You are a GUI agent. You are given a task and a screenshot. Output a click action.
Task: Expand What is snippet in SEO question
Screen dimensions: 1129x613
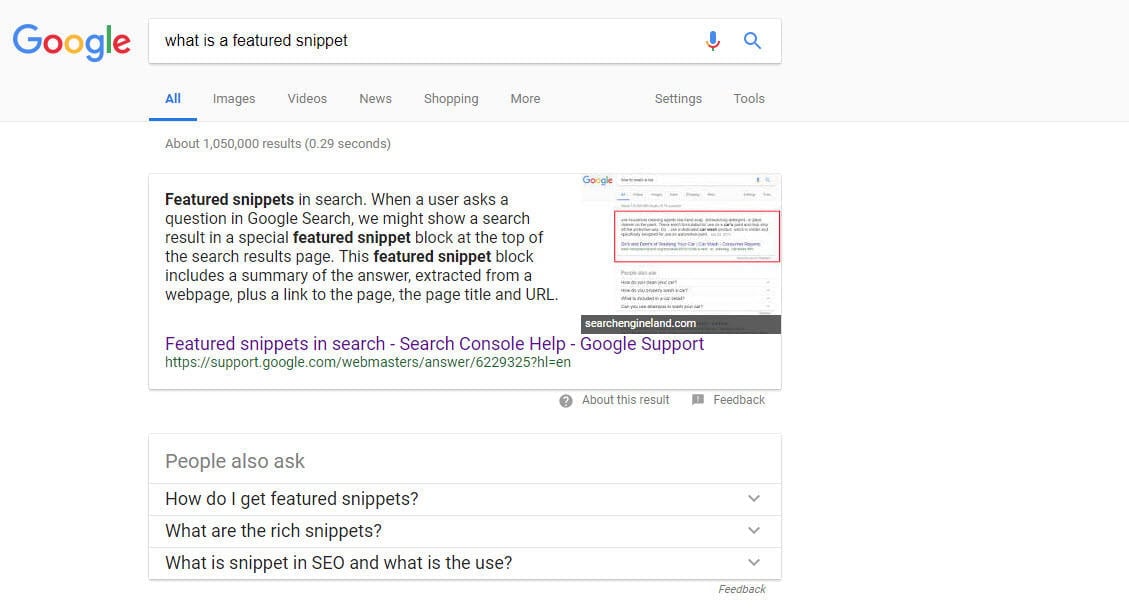(465, 563)
